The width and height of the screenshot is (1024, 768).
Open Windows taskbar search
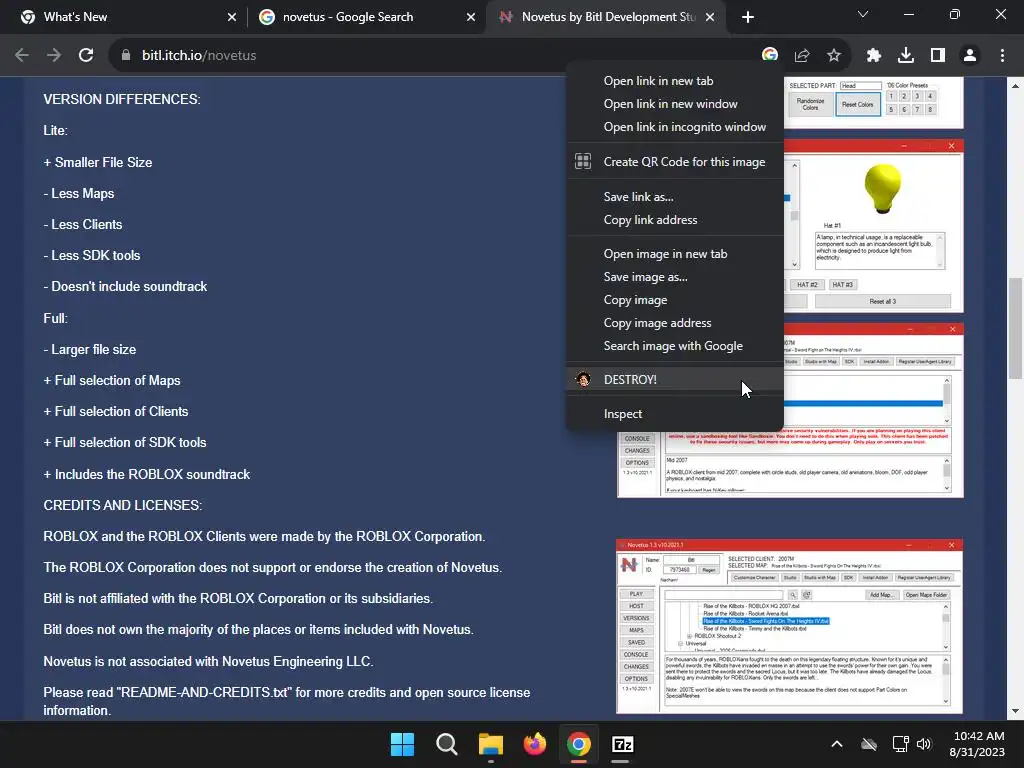click(447, 744)
